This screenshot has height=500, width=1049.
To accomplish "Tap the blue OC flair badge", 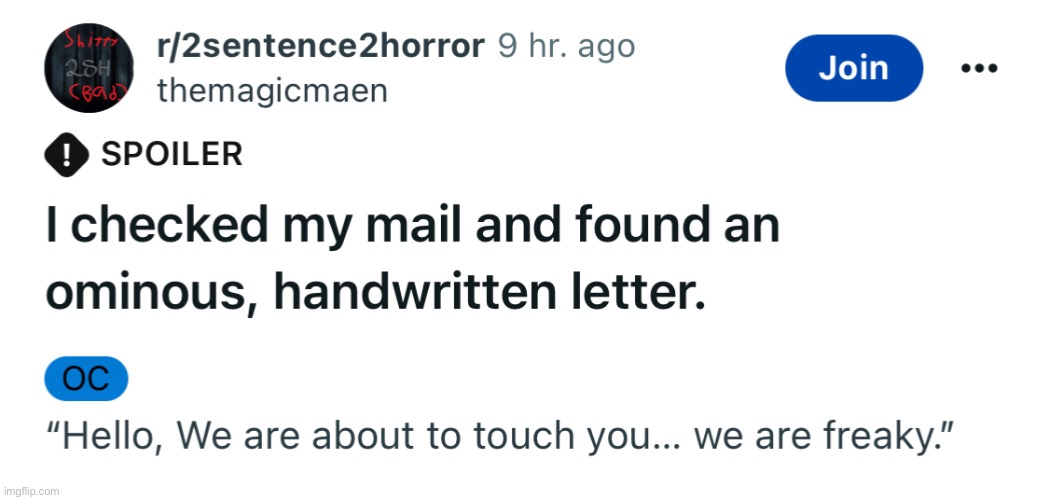I will click(x=86, y=379).
